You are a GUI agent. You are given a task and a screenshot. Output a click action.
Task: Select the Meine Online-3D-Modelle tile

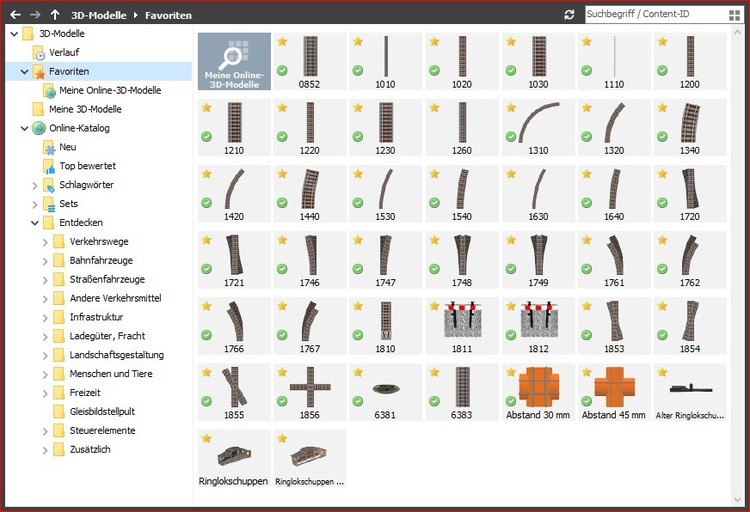coord(234,62)
